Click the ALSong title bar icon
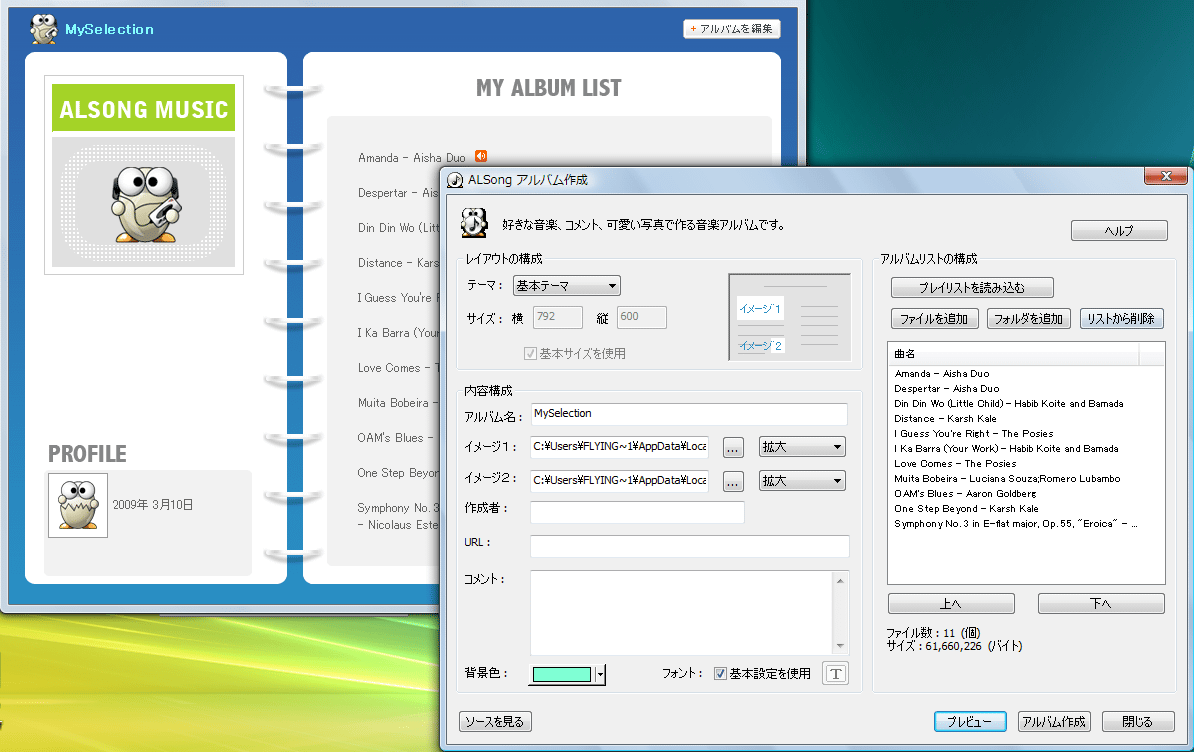 455,180
